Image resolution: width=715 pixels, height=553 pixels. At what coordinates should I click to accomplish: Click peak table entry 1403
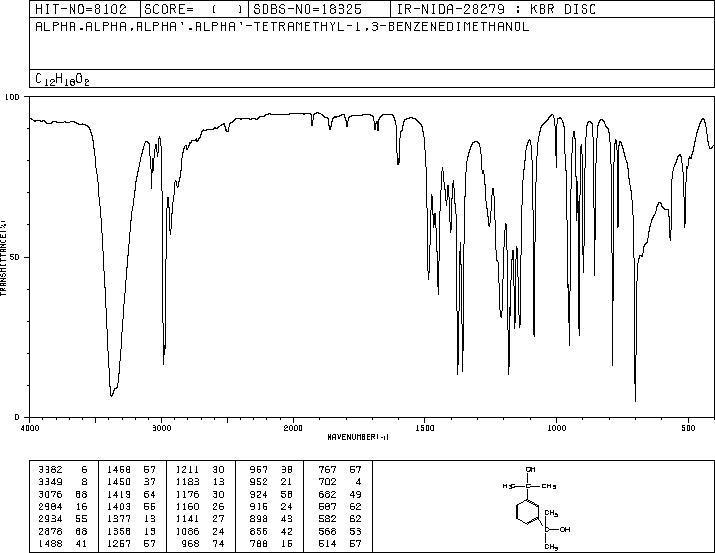pyautogui.click(x=119, y=506)
